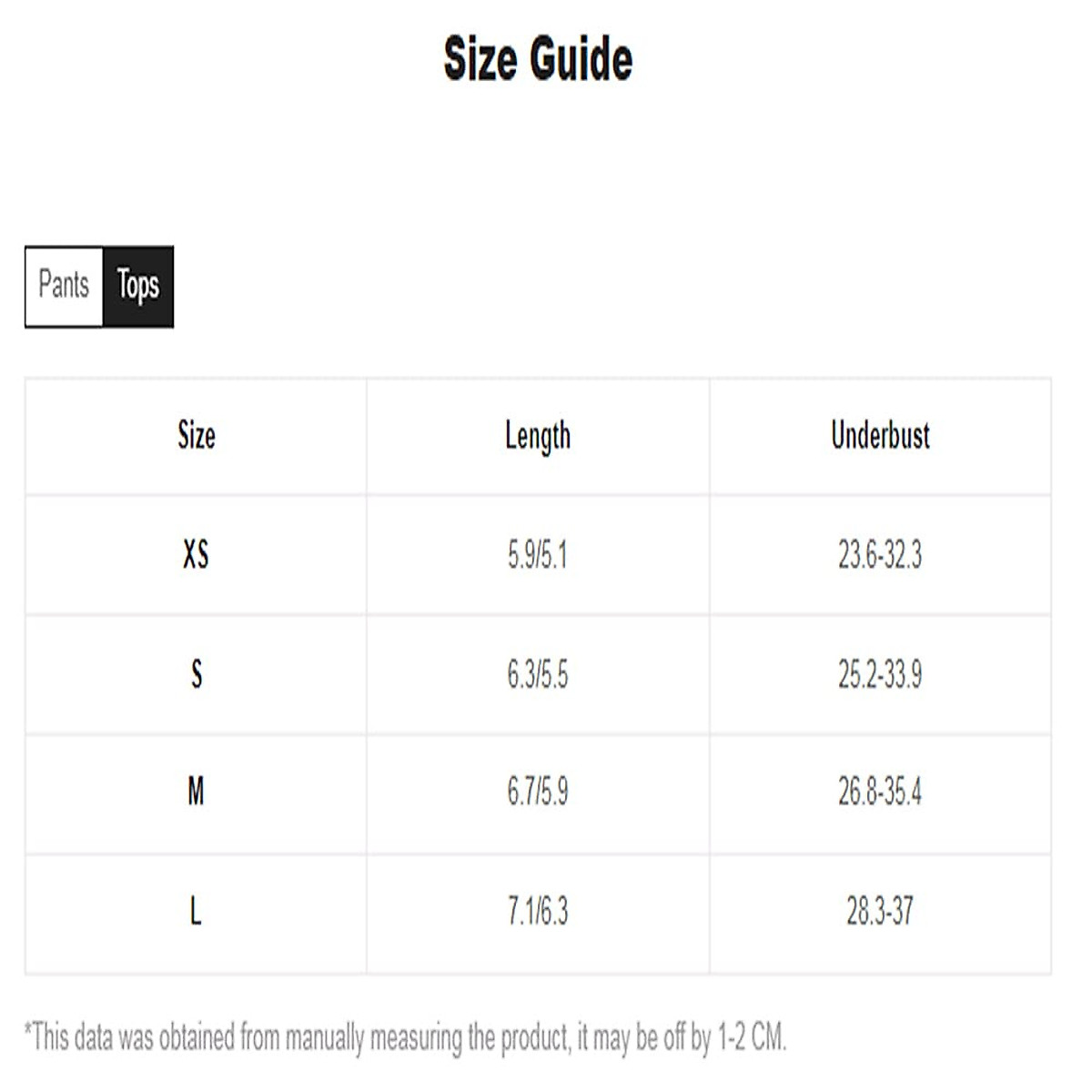
Task: Switch to the Pants tab
Action: point(64,286)
